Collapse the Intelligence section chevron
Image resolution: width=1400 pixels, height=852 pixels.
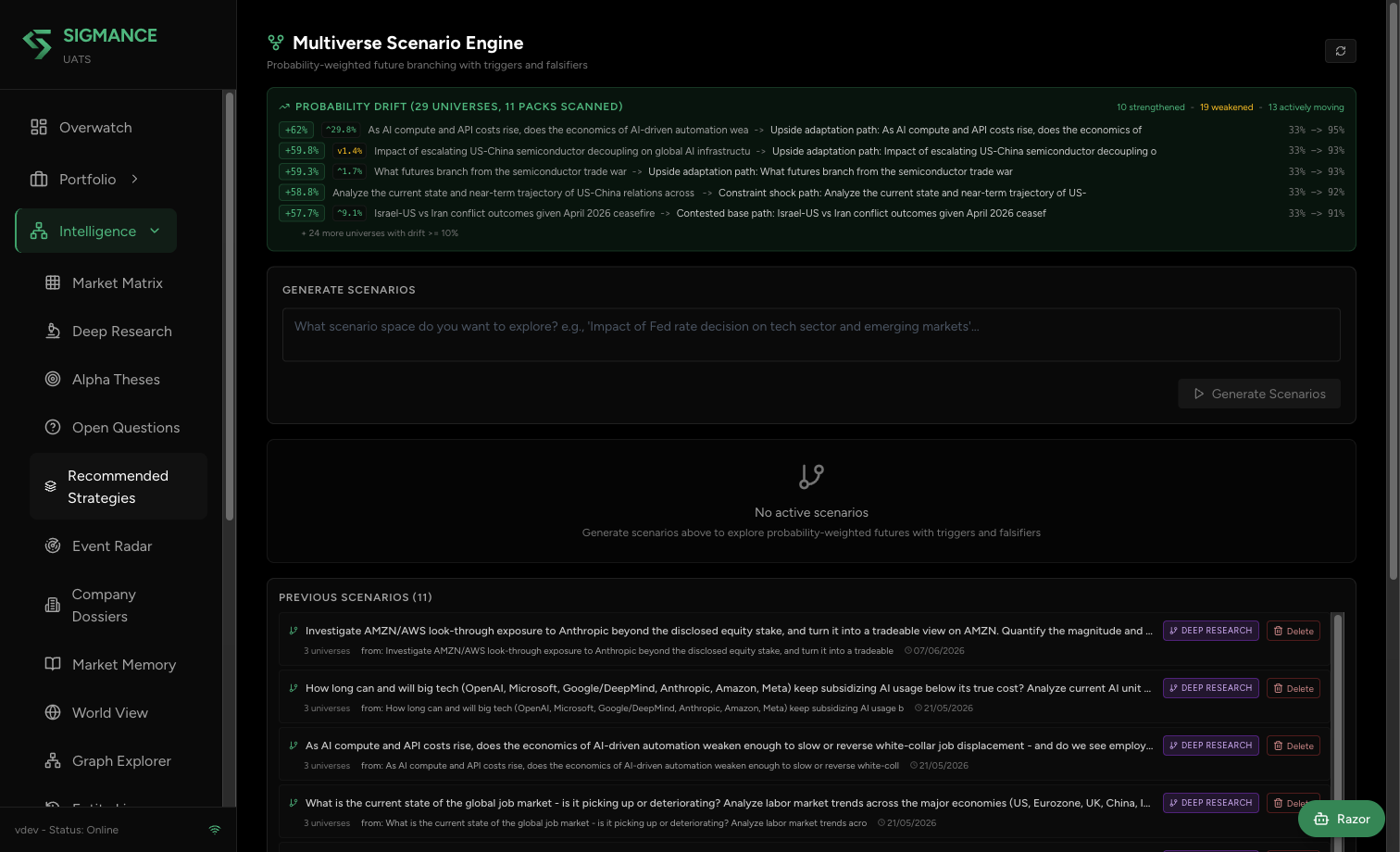(155, 231)
